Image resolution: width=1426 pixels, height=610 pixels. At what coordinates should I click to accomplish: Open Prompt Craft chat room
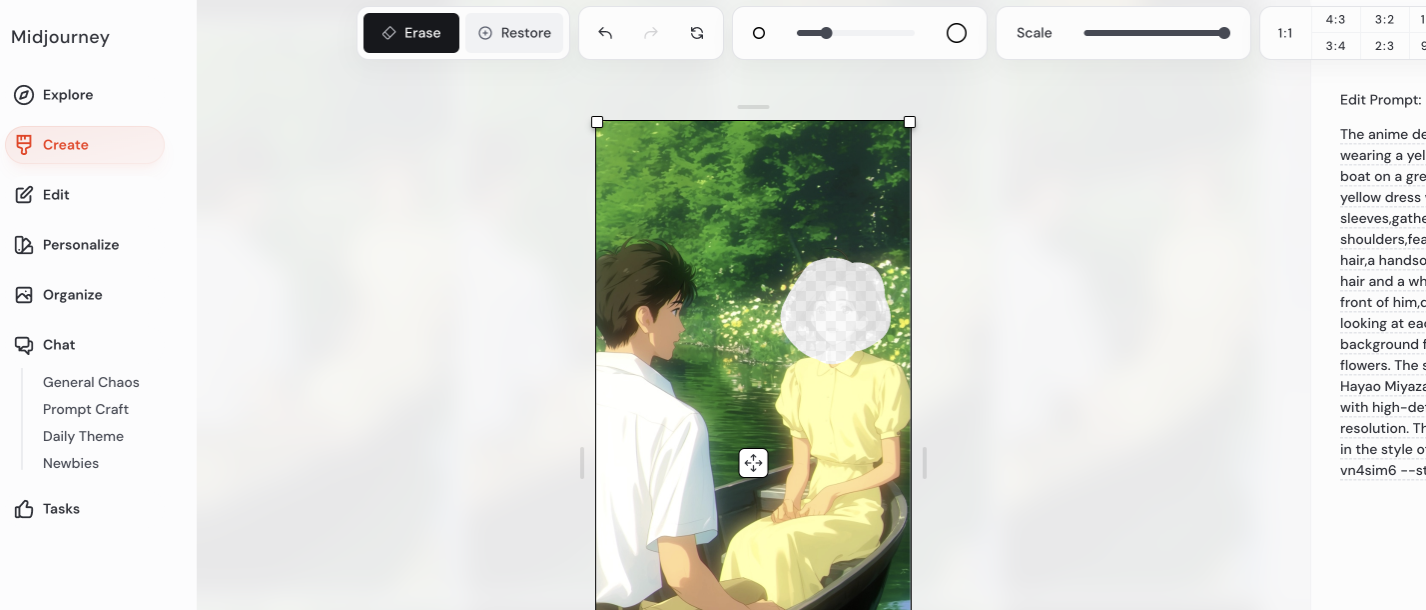(86, 409)
